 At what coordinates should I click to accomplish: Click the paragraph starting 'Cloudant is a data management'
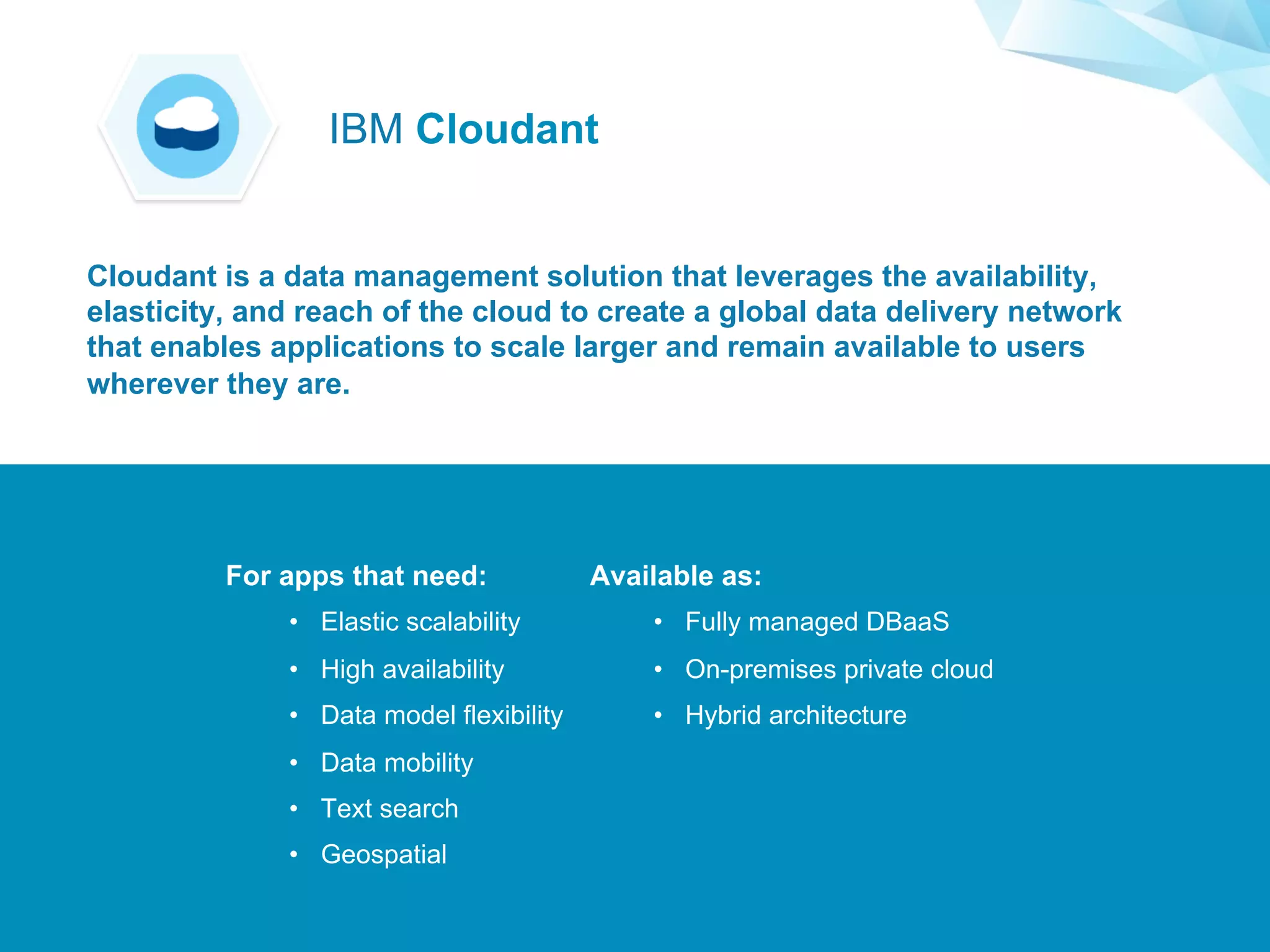click(604, 330)
